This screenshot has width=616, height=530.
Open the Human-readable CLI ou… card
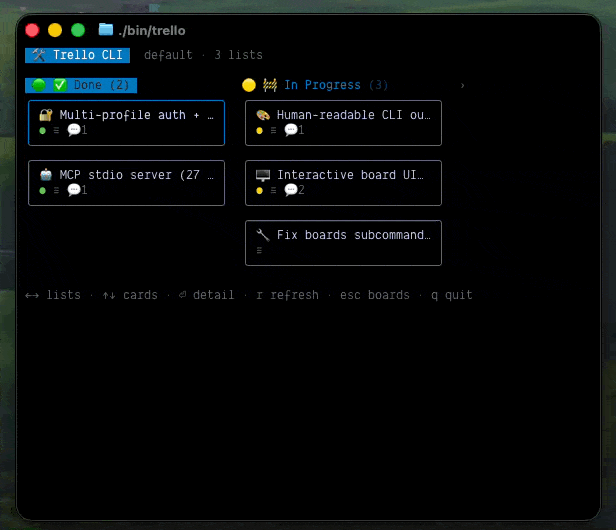(x=343, y=123)
